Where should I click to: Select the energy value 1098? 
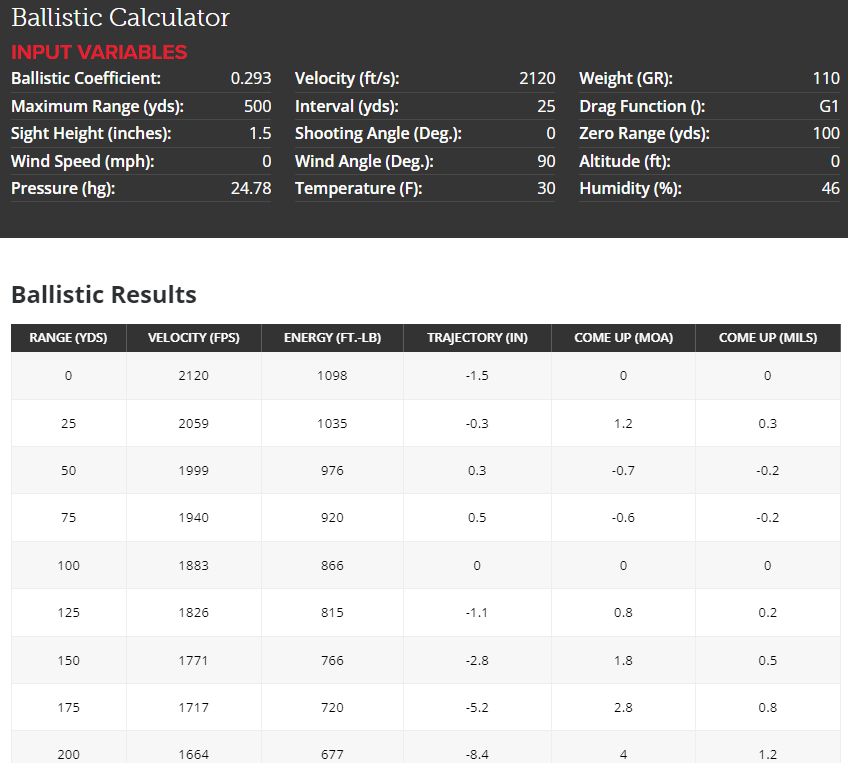tap(332, 376)
